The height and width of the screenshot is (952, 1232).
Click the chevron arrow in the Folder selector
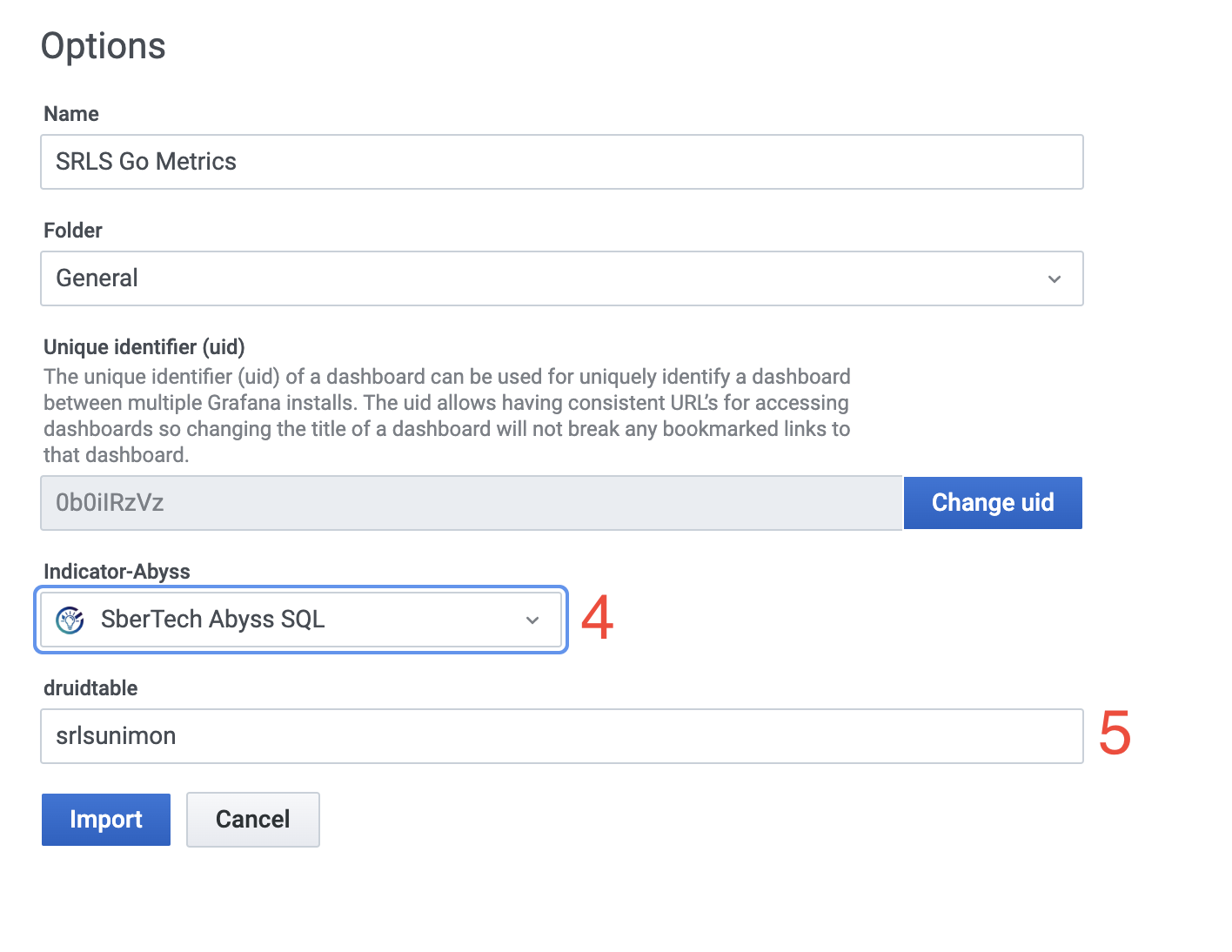(x=1055, y=279)
